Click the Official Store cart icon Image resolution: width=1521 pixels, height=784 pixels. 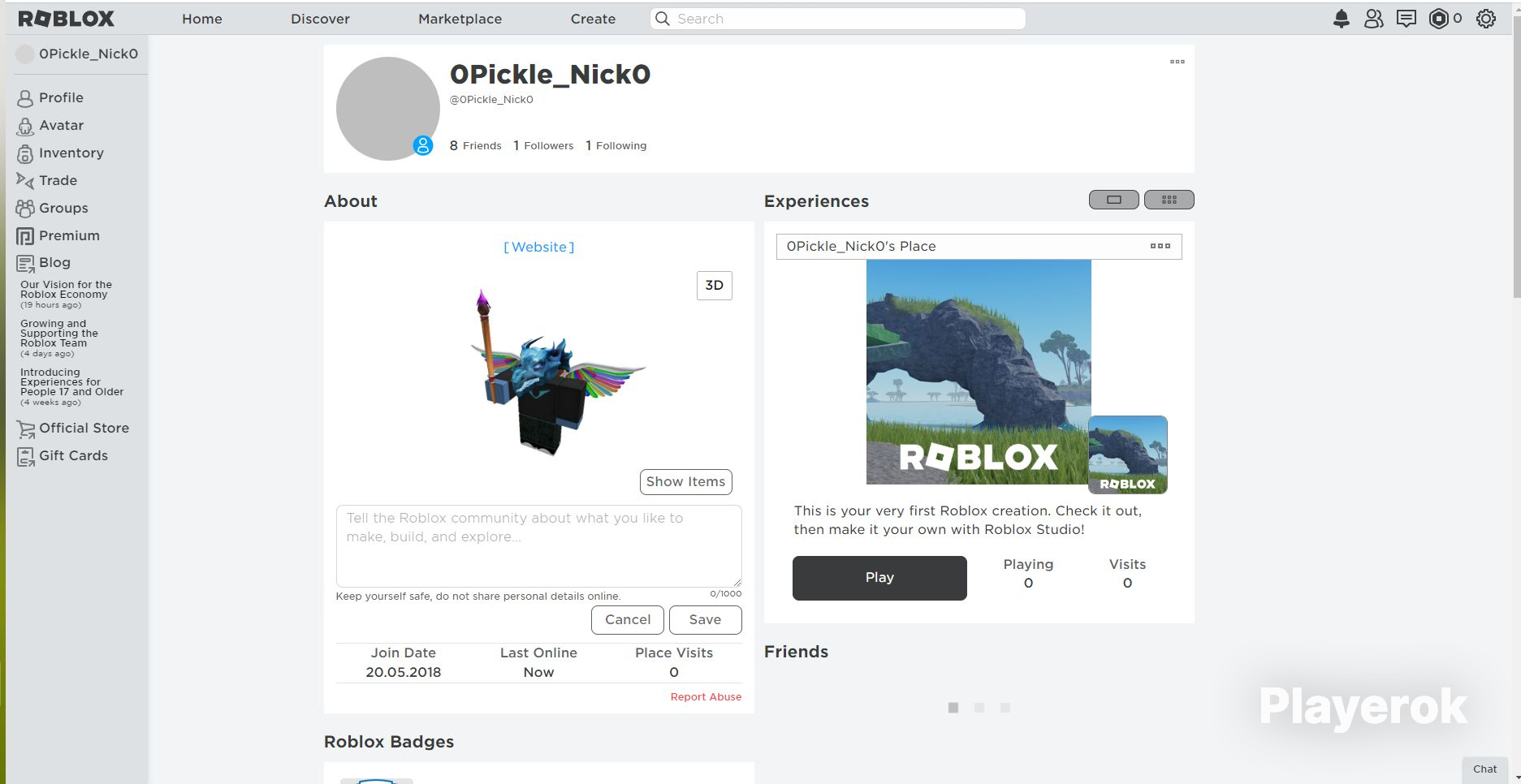pyautogui.click(x=26, y=429)
